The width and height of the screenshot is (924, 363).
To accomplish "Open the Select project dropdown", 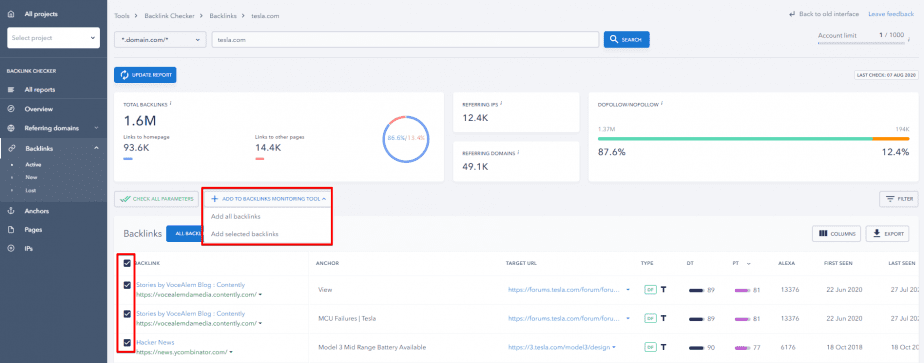I will coord(54,38).
